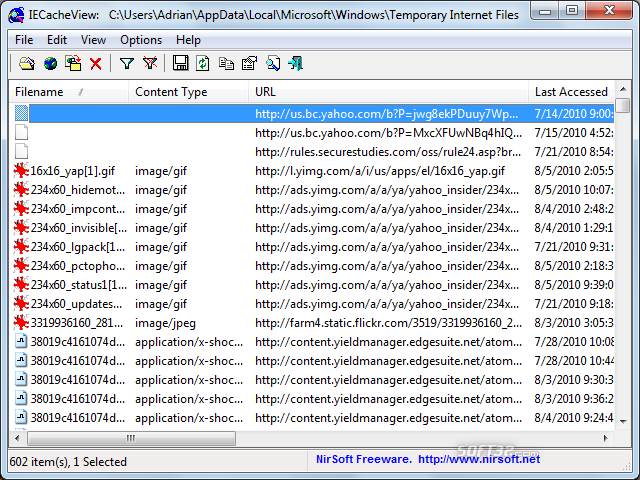Image resolution: width=640 pixels, height=480 pixels.
Task: Open the File menu
Action: [x=24, y=40]
